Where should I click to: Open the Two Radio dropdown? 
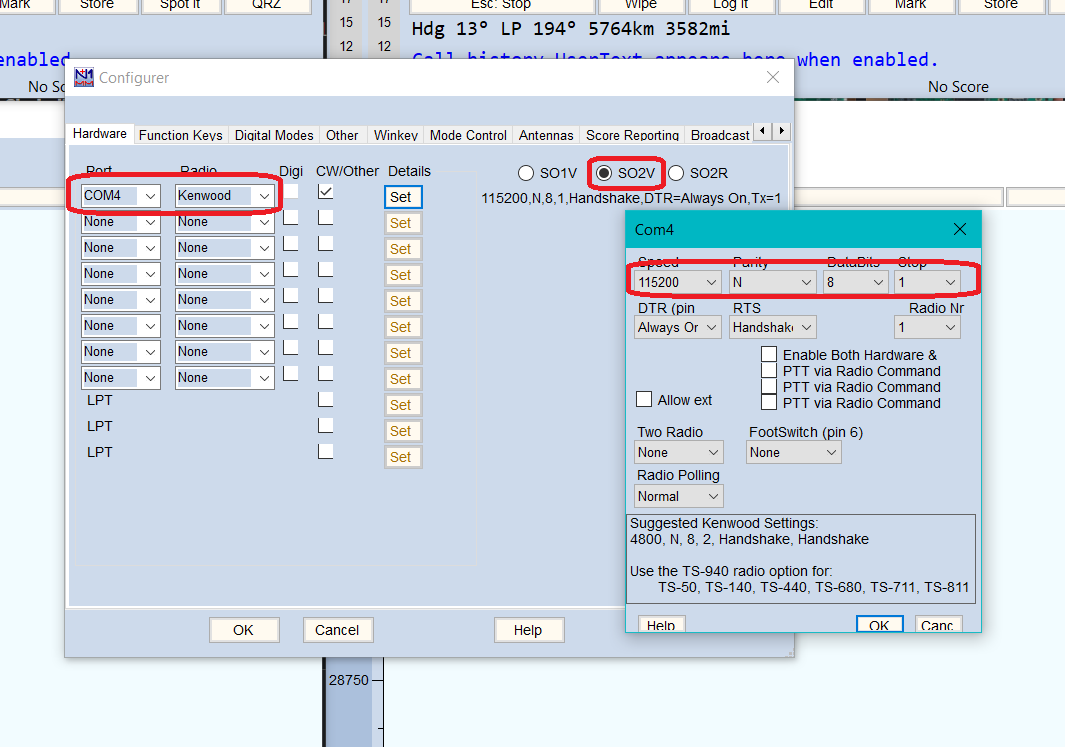click(x=679, y=452)
